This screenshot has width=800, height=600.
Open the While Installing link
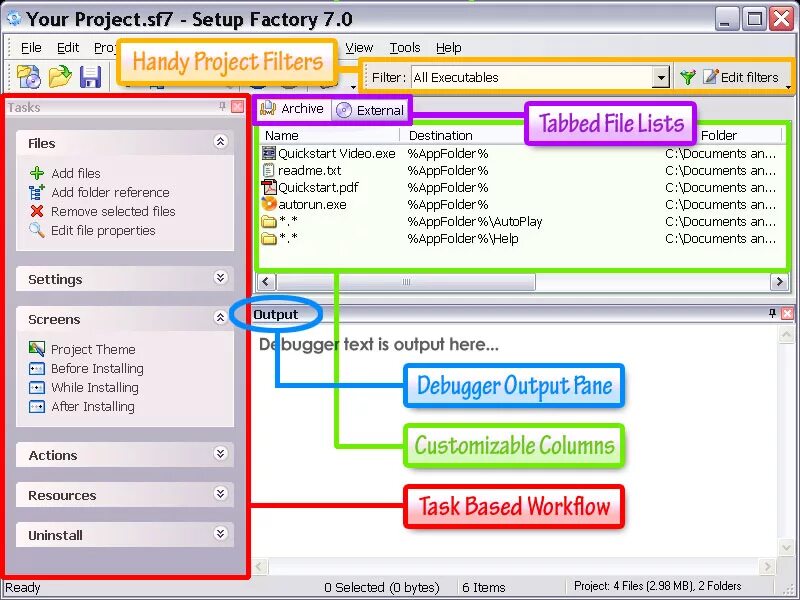(x=95, y=388)
